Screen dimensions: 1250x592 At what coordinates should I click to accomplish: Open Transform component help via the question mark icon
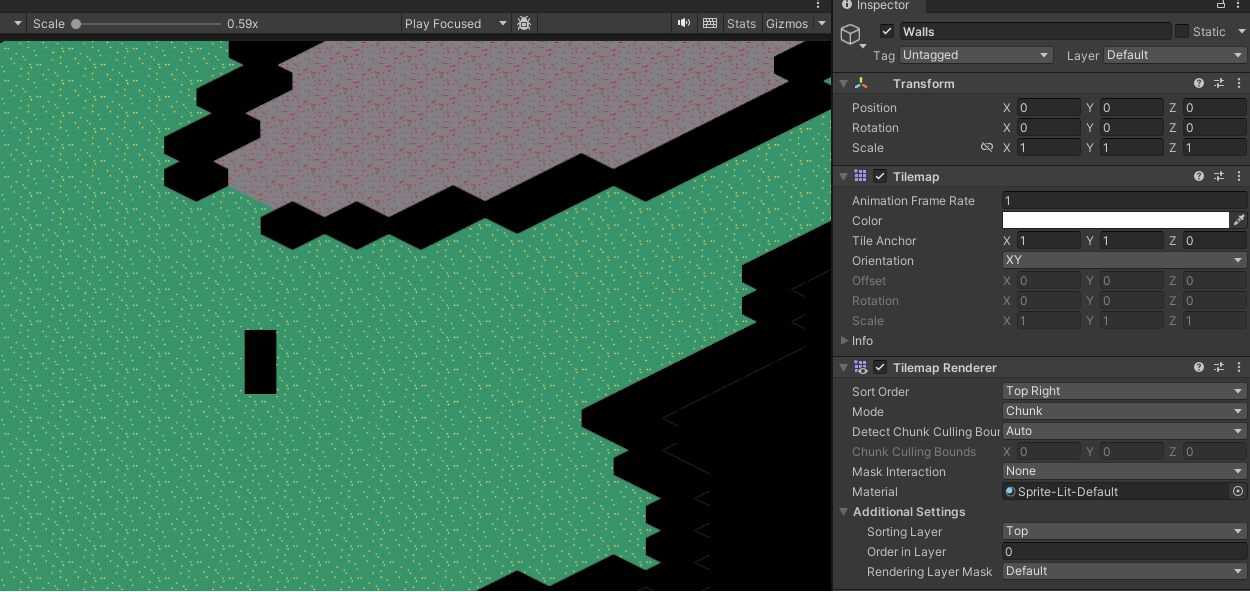[x=1198, y=83]
